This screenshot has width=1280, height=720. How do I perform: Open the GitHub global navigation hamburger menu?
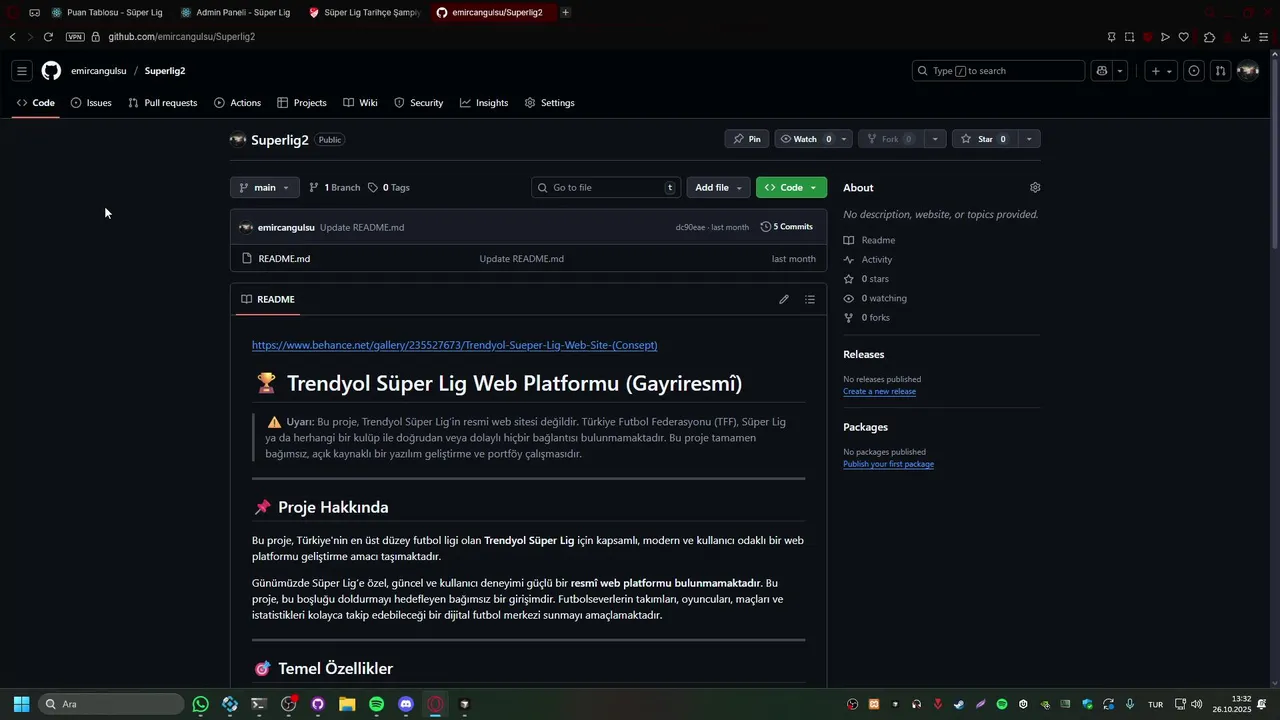pyautogui.click(x=22, y=71)
